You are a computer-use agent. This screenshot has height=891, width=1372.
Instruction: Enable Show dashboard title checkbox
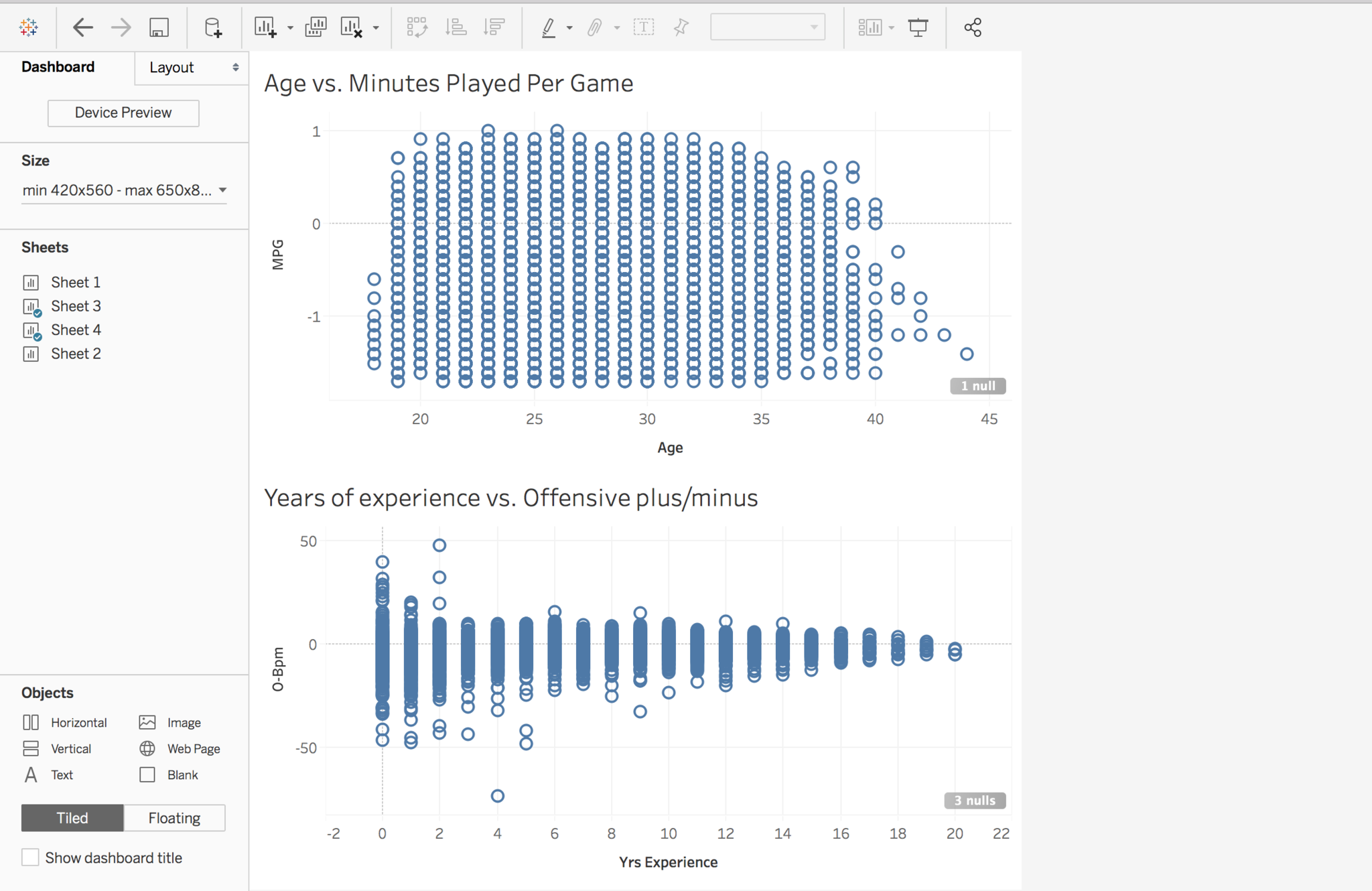[30, 858]
